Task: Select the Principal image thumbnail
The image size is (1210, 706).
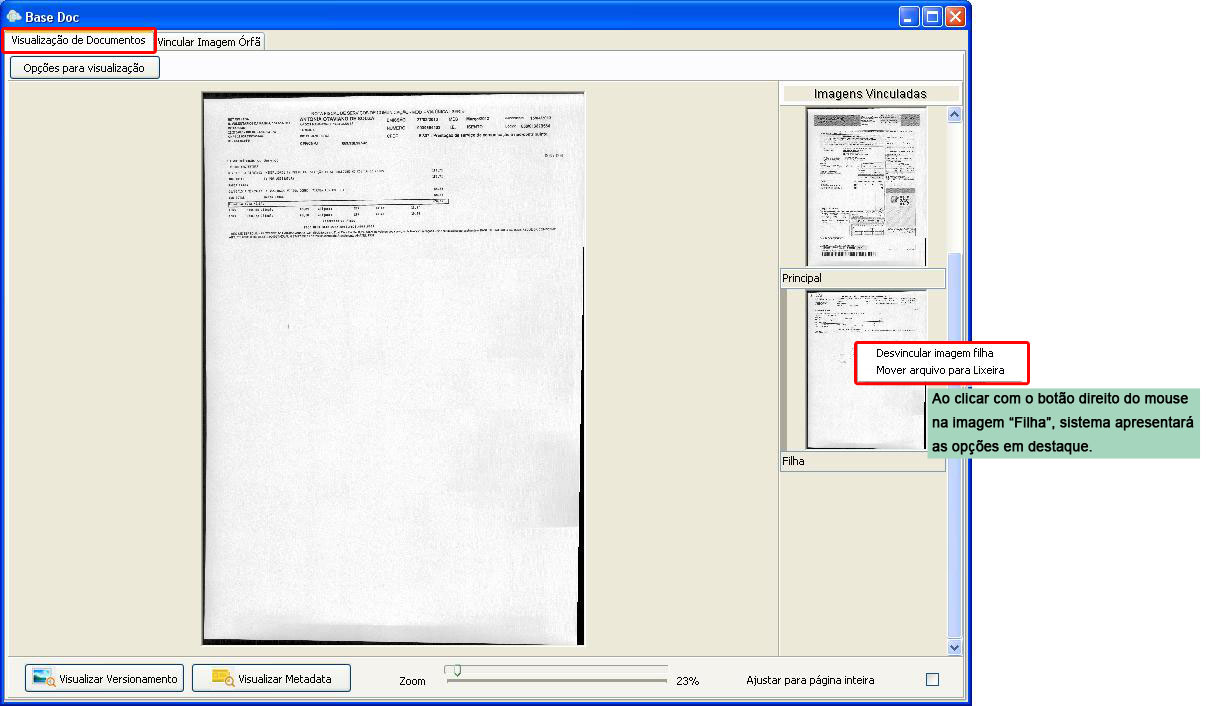Action: click(865, 187)
